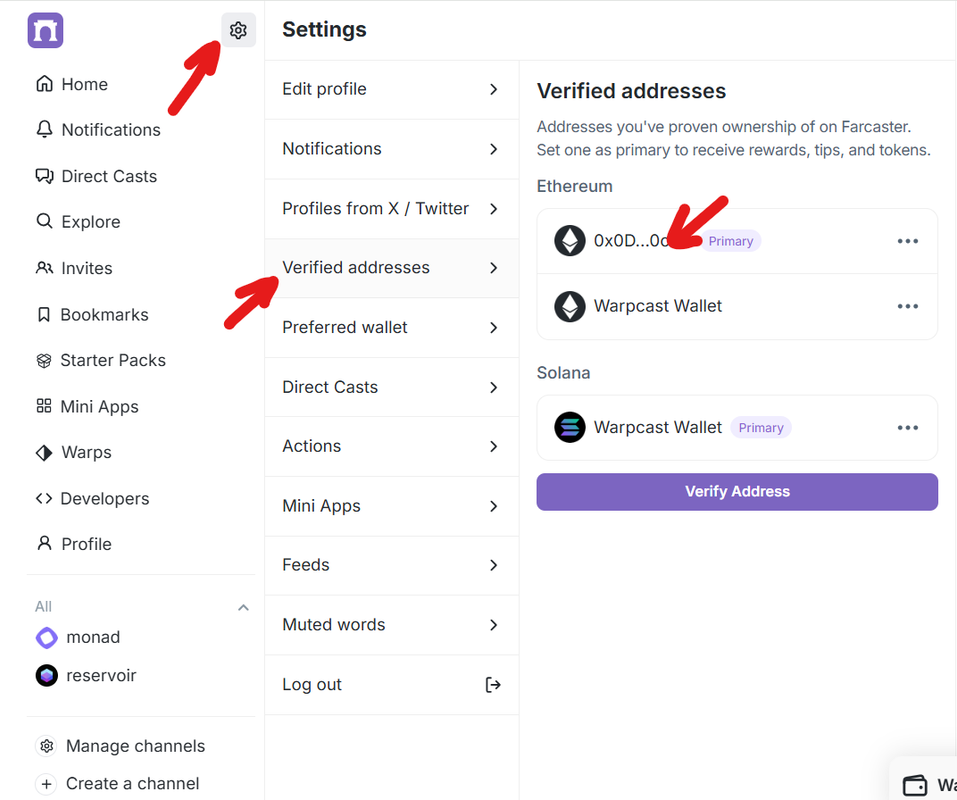Expand Feeds chevron arrow
Screen dimensions: 957x800
tap(494, 566)
